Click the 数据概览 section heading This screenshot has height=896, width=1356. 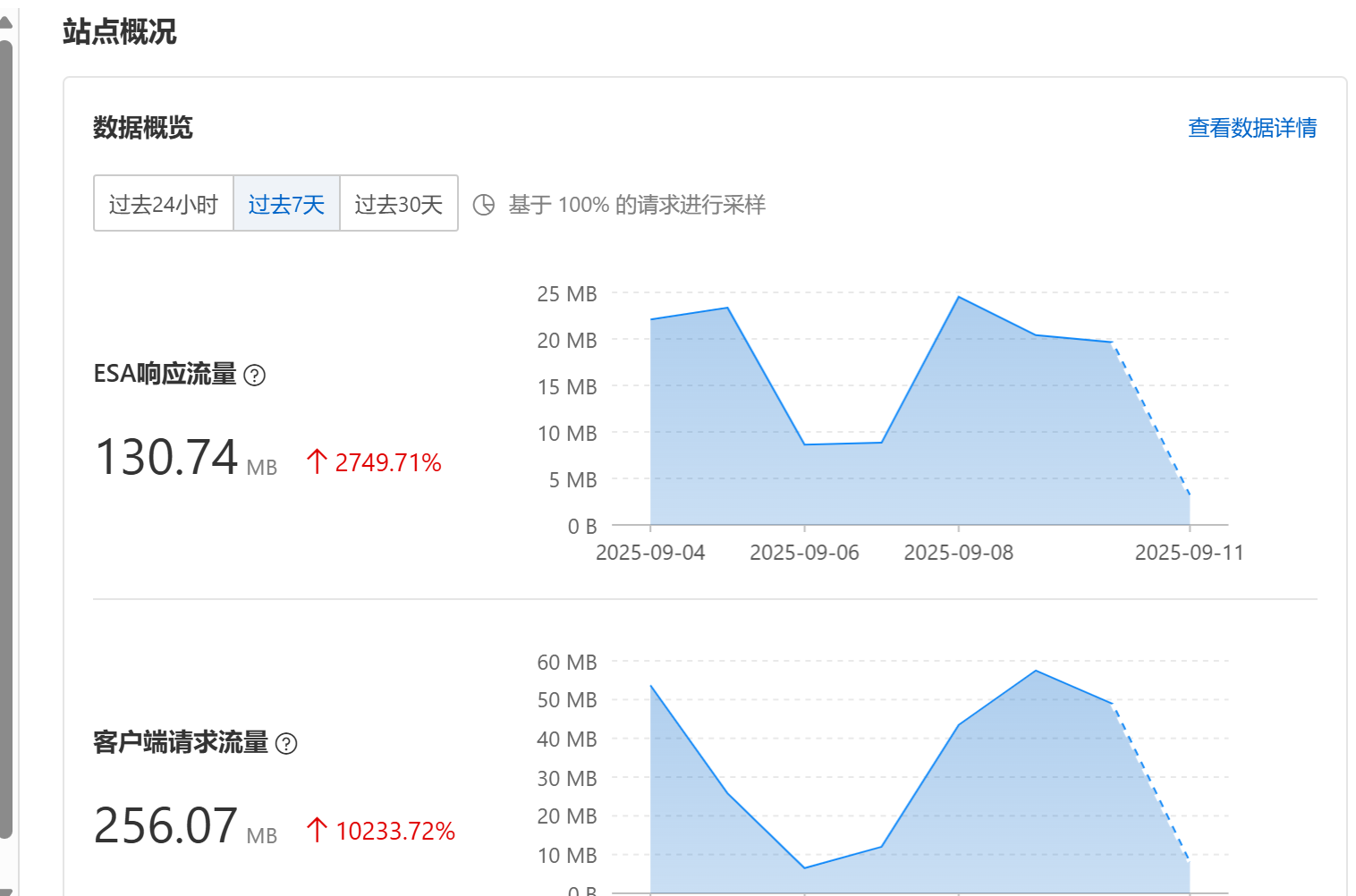pyautogui.click(x=143, y=128)
